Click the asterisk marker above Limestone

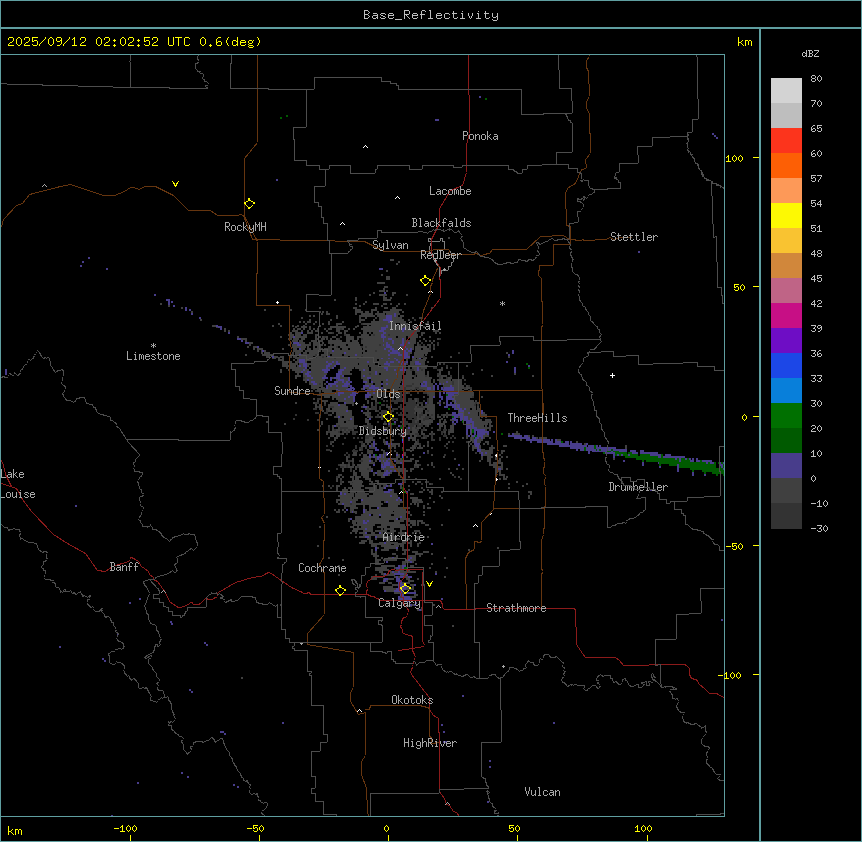[x=153, y=346]
